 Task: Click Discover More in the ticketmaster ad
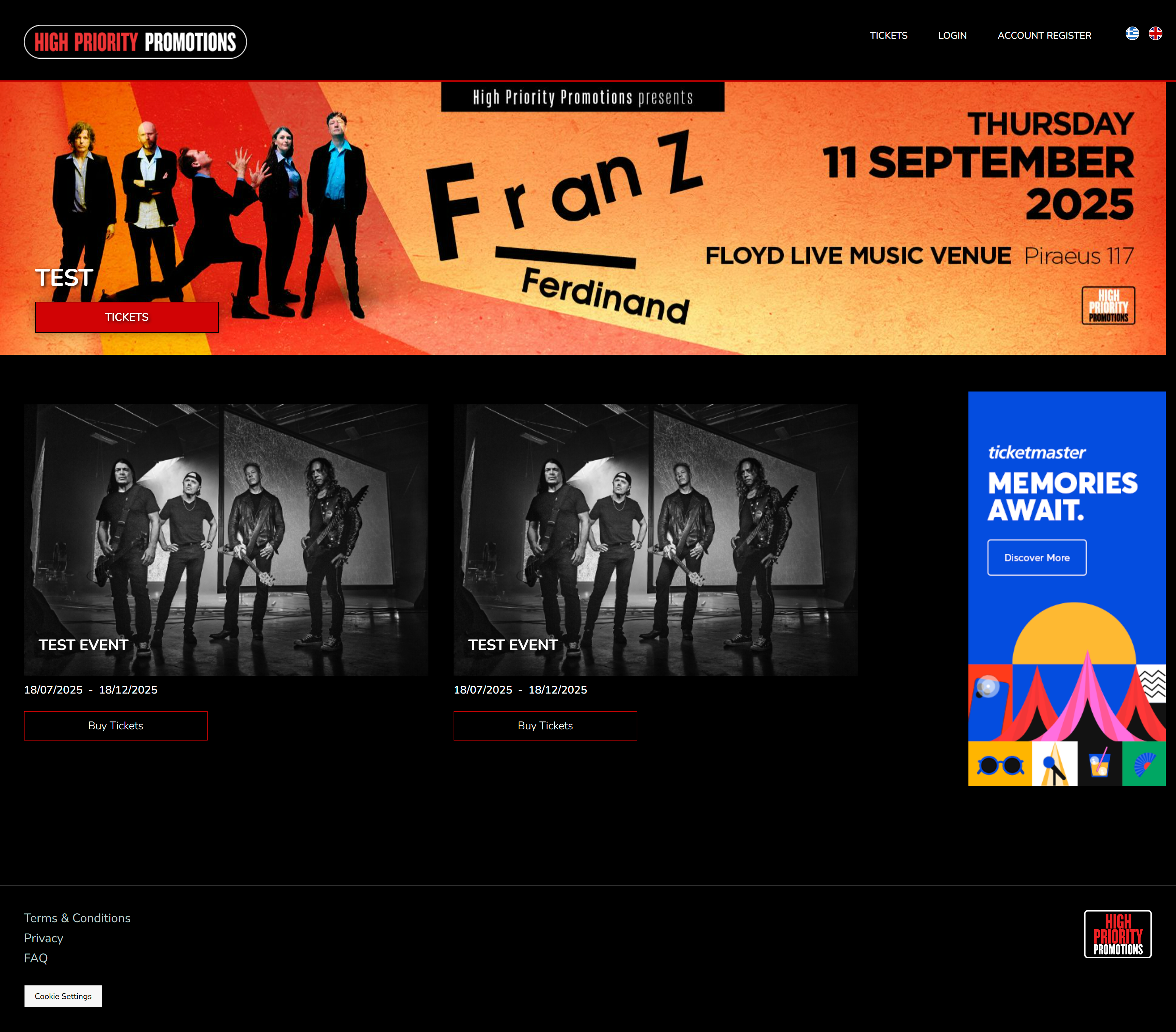coord(1037,557)
